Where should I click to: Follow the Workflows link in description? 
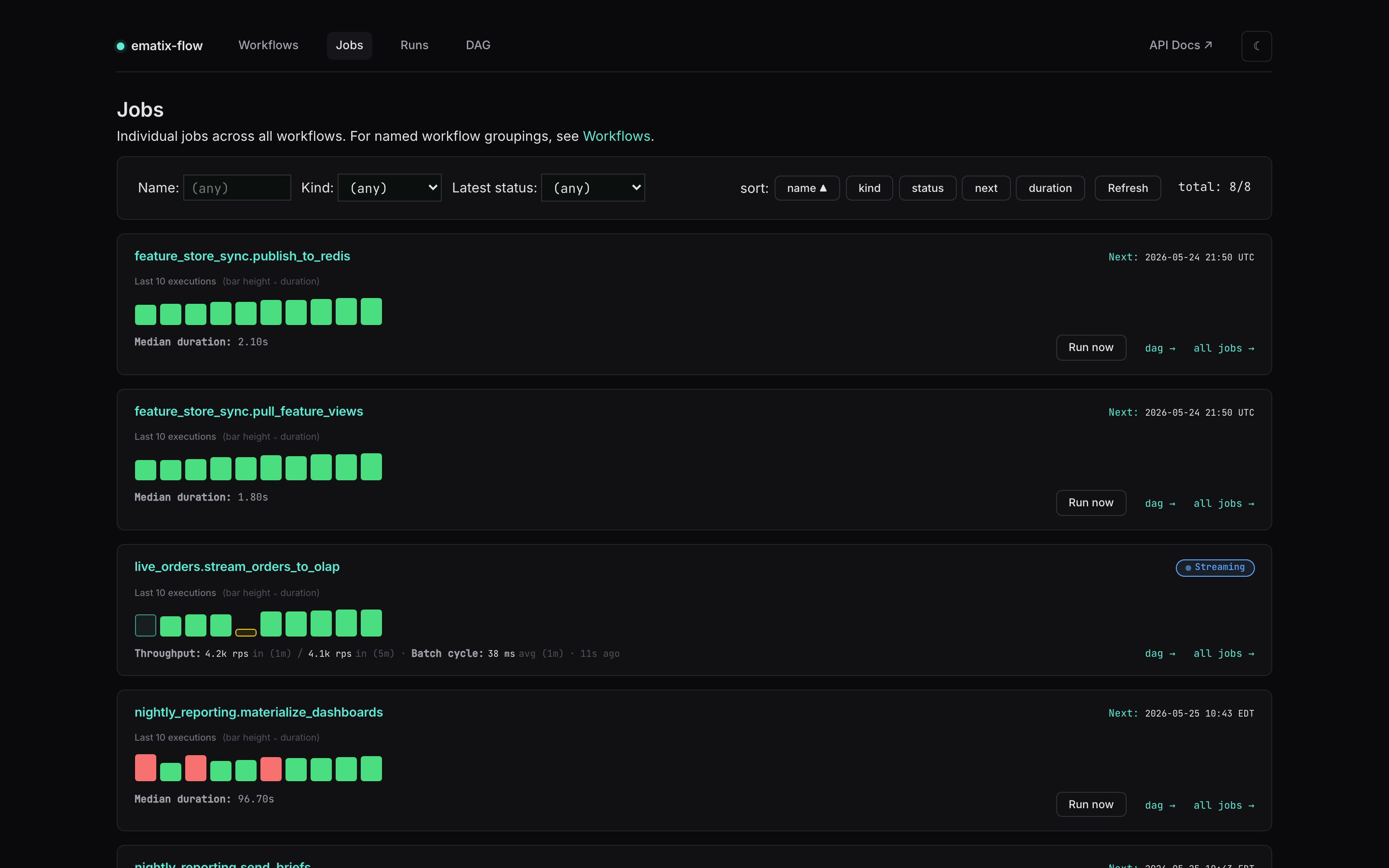point(616,136)
